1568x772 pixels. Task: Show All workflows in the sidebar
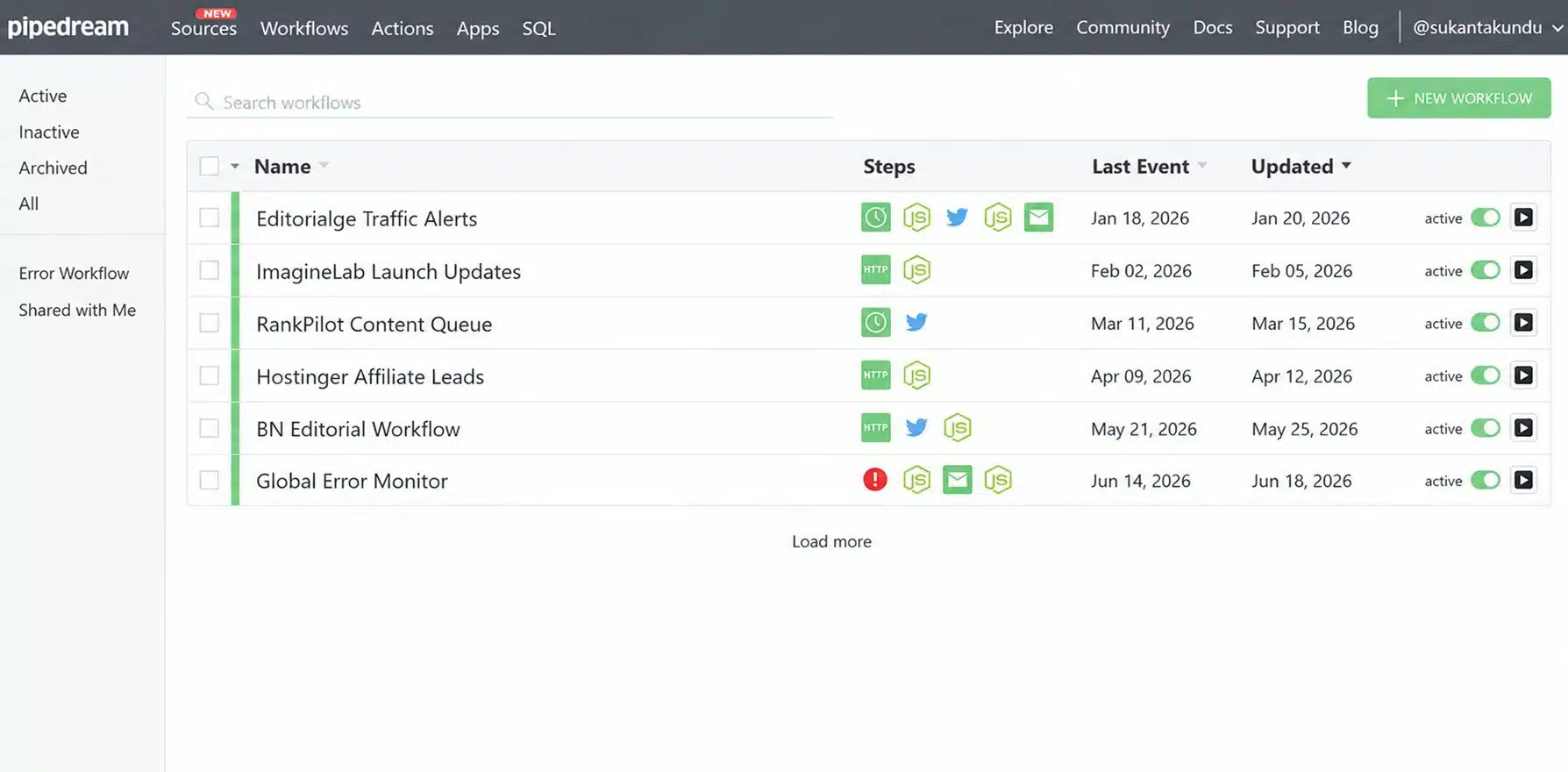pos(29,204)
